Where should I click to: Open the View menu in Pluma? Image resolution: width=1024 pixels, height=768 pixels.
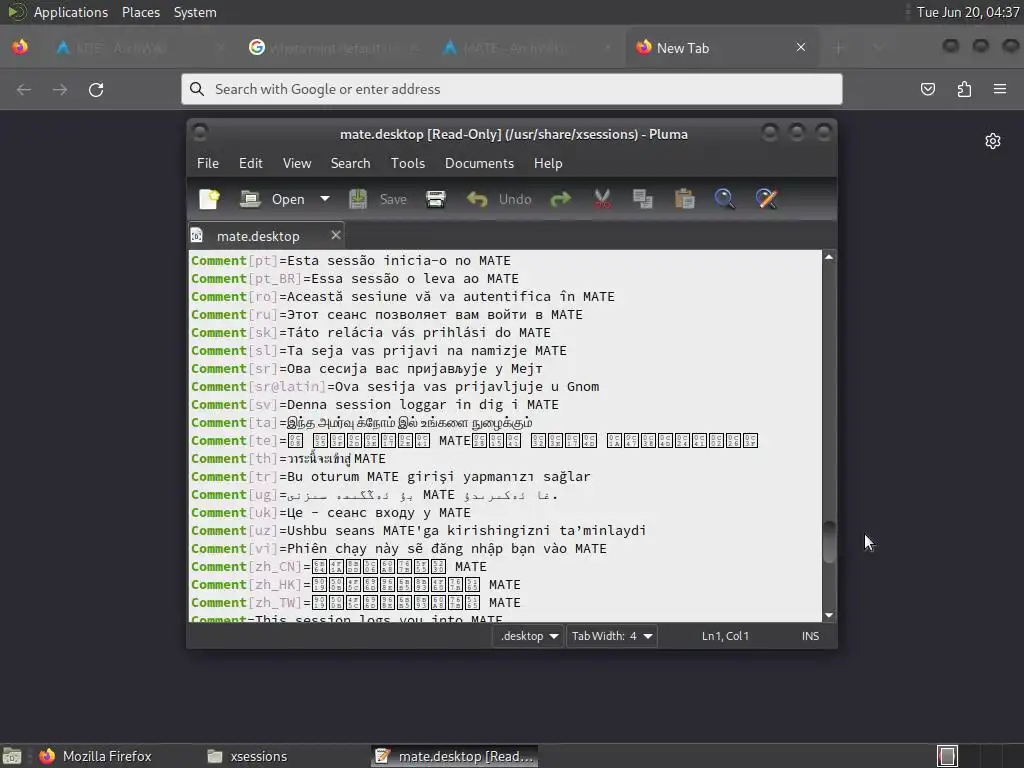[x=296, y=163]
